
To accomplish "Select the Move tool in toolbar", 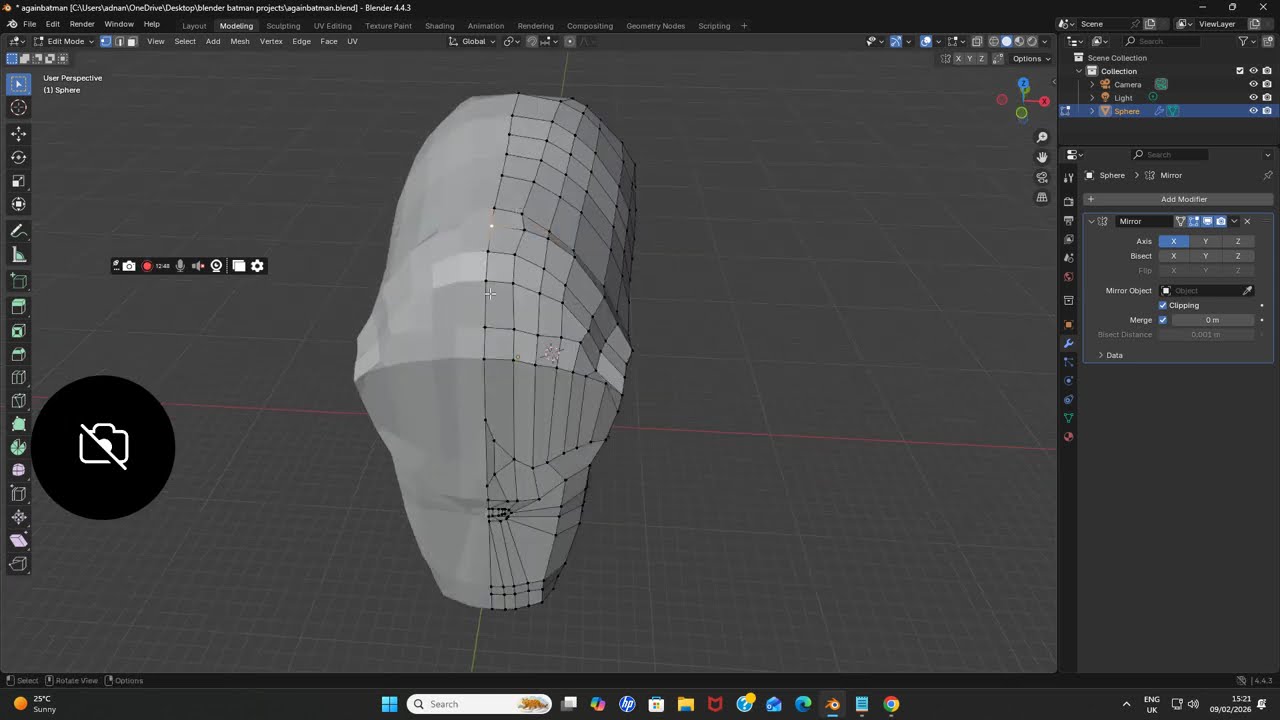I will [x=18, y=134].
